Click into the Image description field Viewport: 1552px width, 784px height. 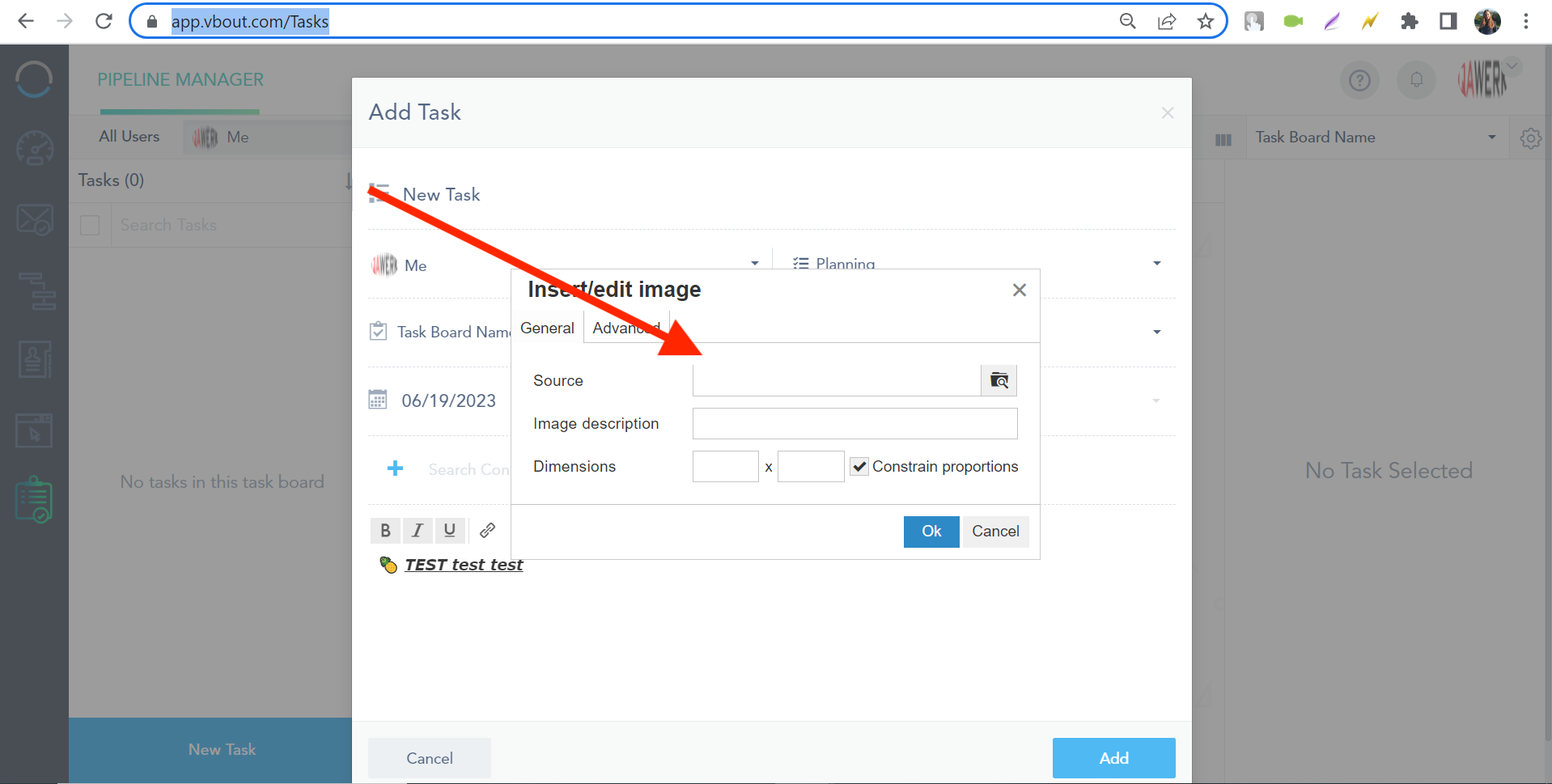pyautogui.click(x=854, y=424)
